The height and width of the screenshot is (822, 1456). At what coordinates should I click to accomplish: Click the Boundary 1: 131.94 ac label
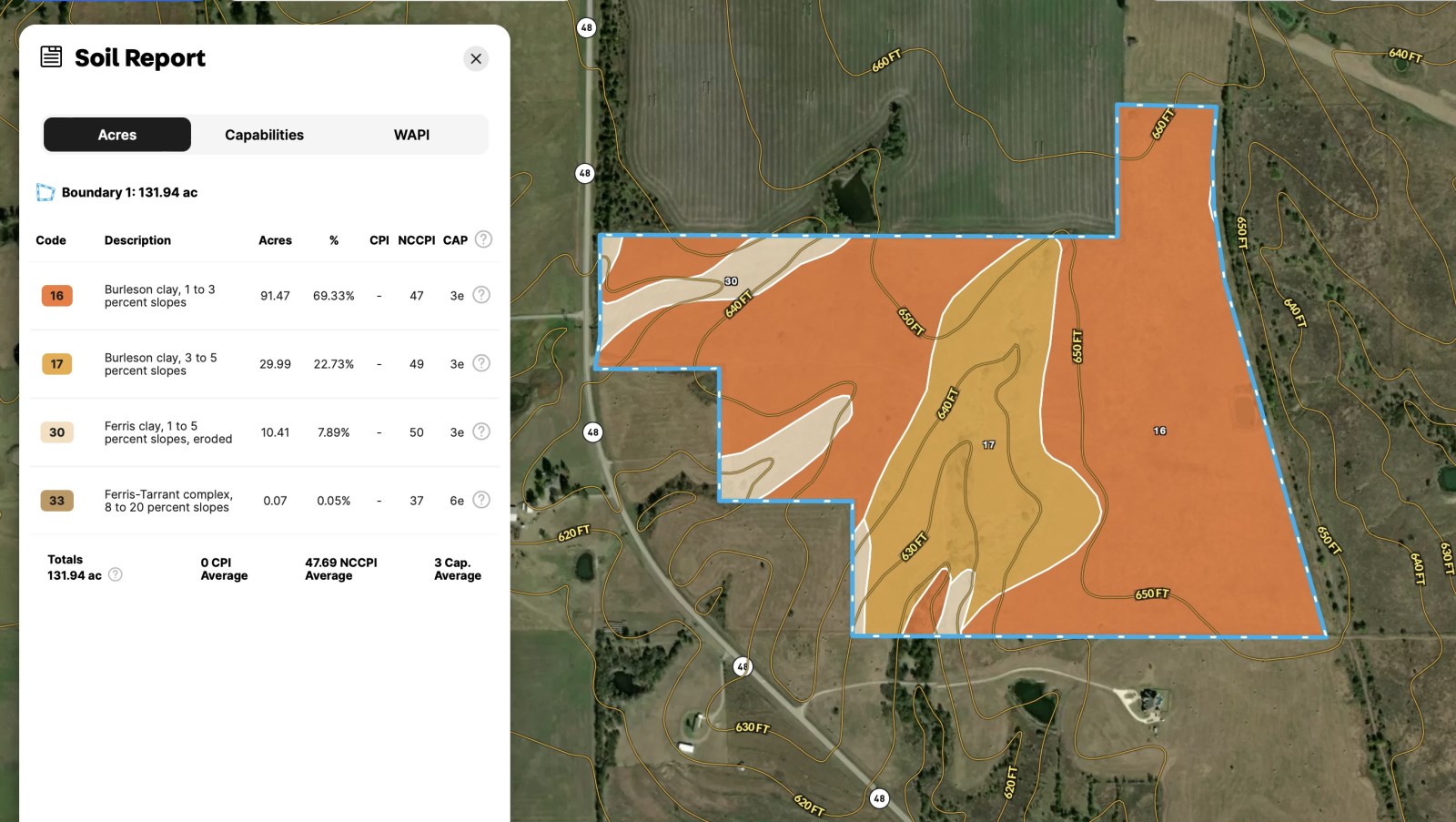(x=129, y=192)
